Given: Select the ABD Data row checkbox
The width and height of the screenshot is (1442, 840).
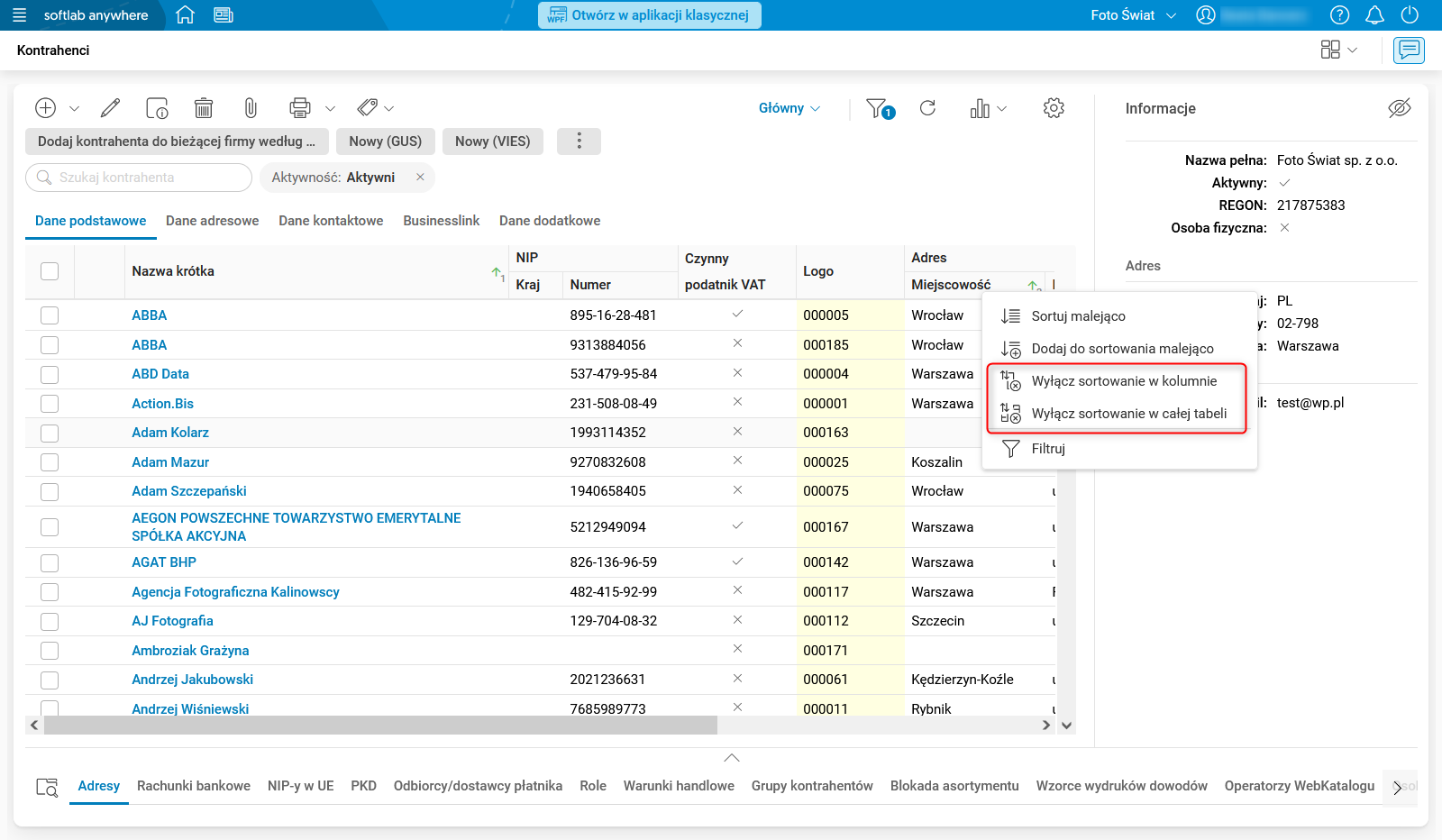Looking at the screenshot, I should pos(50,374).
